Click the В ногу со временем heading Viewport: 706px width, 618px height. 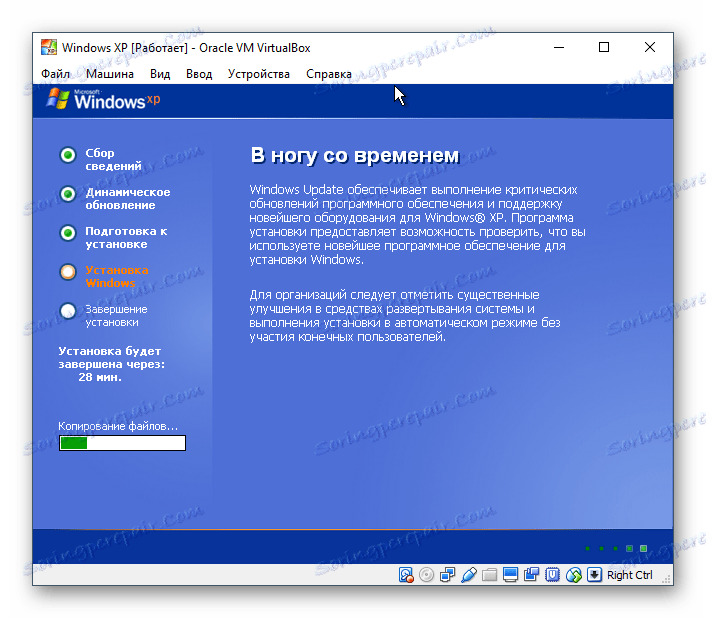[355, 156]
